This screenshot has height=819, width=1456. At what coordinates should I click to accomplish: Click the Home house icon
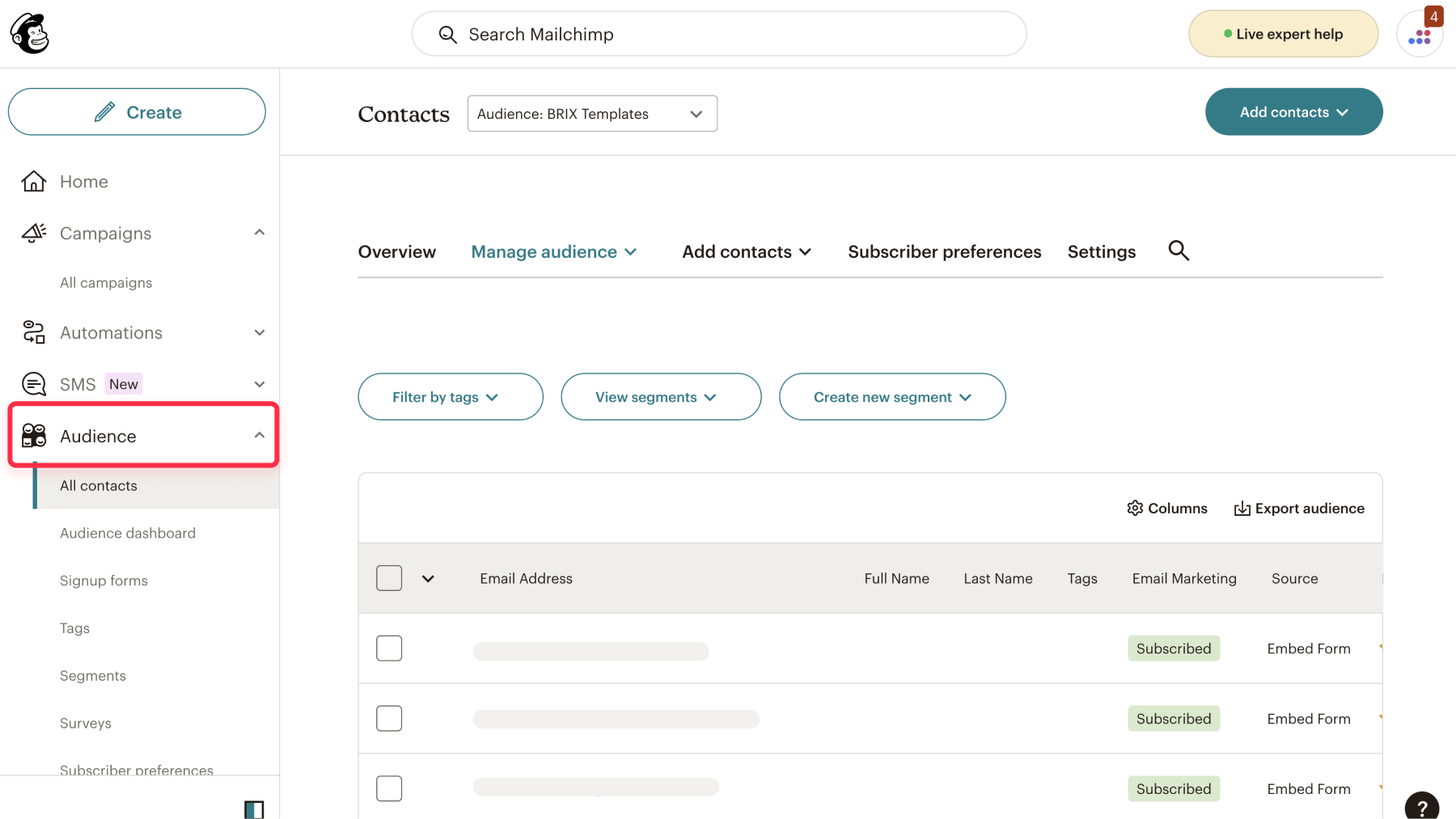(34, 181)
